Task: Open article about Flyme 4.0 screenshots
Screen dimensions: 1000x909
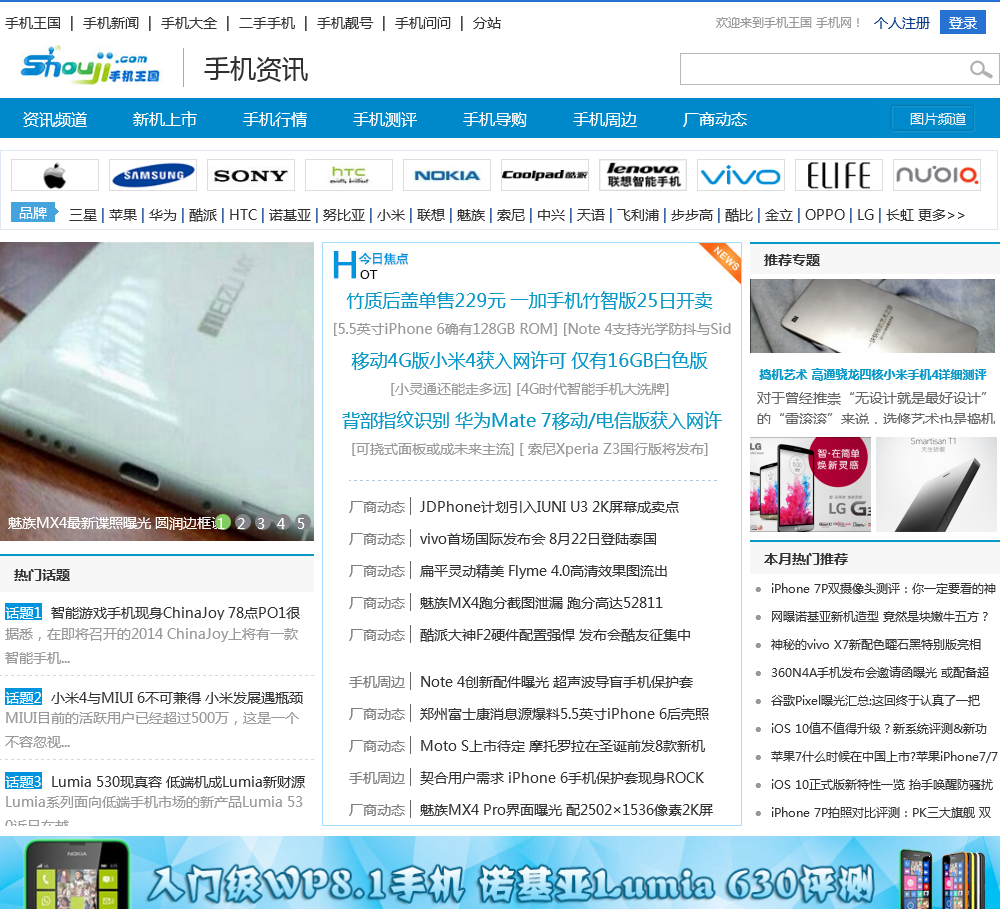Action: point(543,571)
